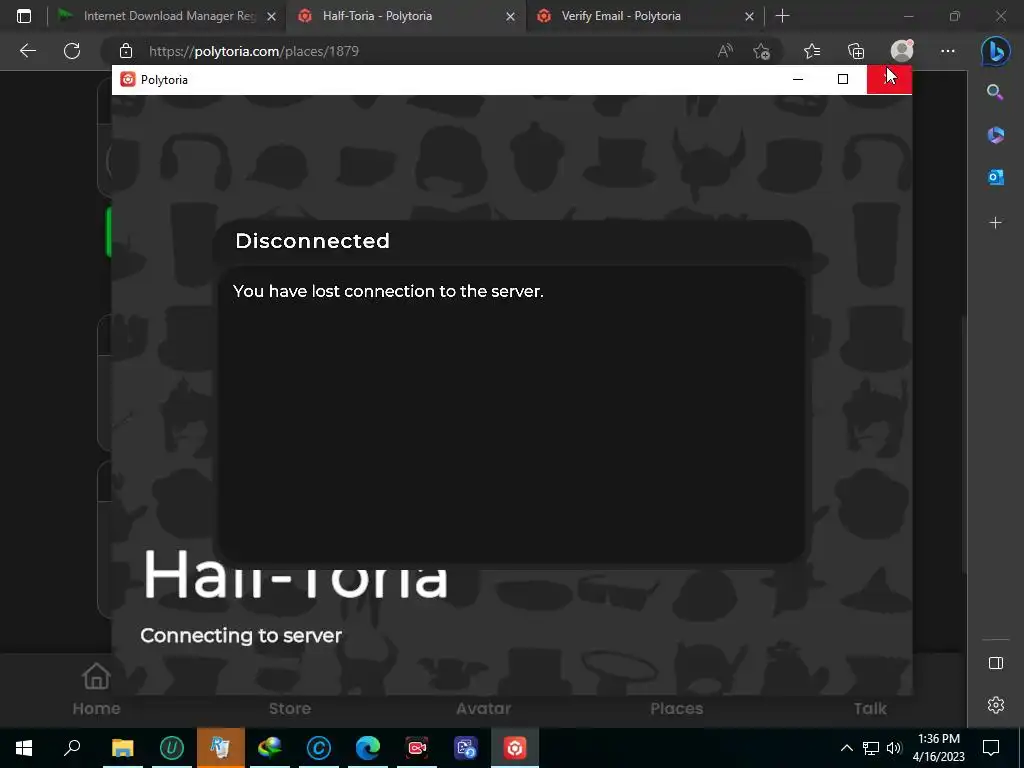Screen dimensions: 1024x768
Task: Open the Edge Settings and more menu
Action: pyautogui.click(x=948, y=51)
